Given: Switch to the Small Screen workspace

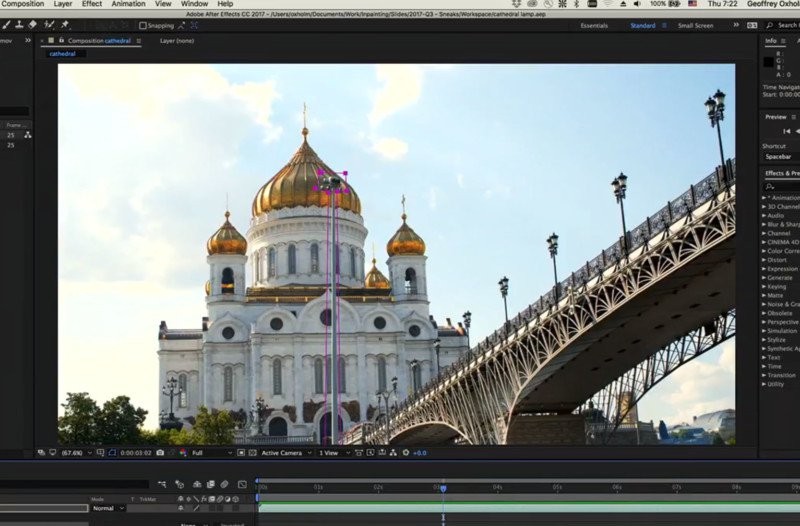Looking at the screenshot, I should click(x=695, y=26).
